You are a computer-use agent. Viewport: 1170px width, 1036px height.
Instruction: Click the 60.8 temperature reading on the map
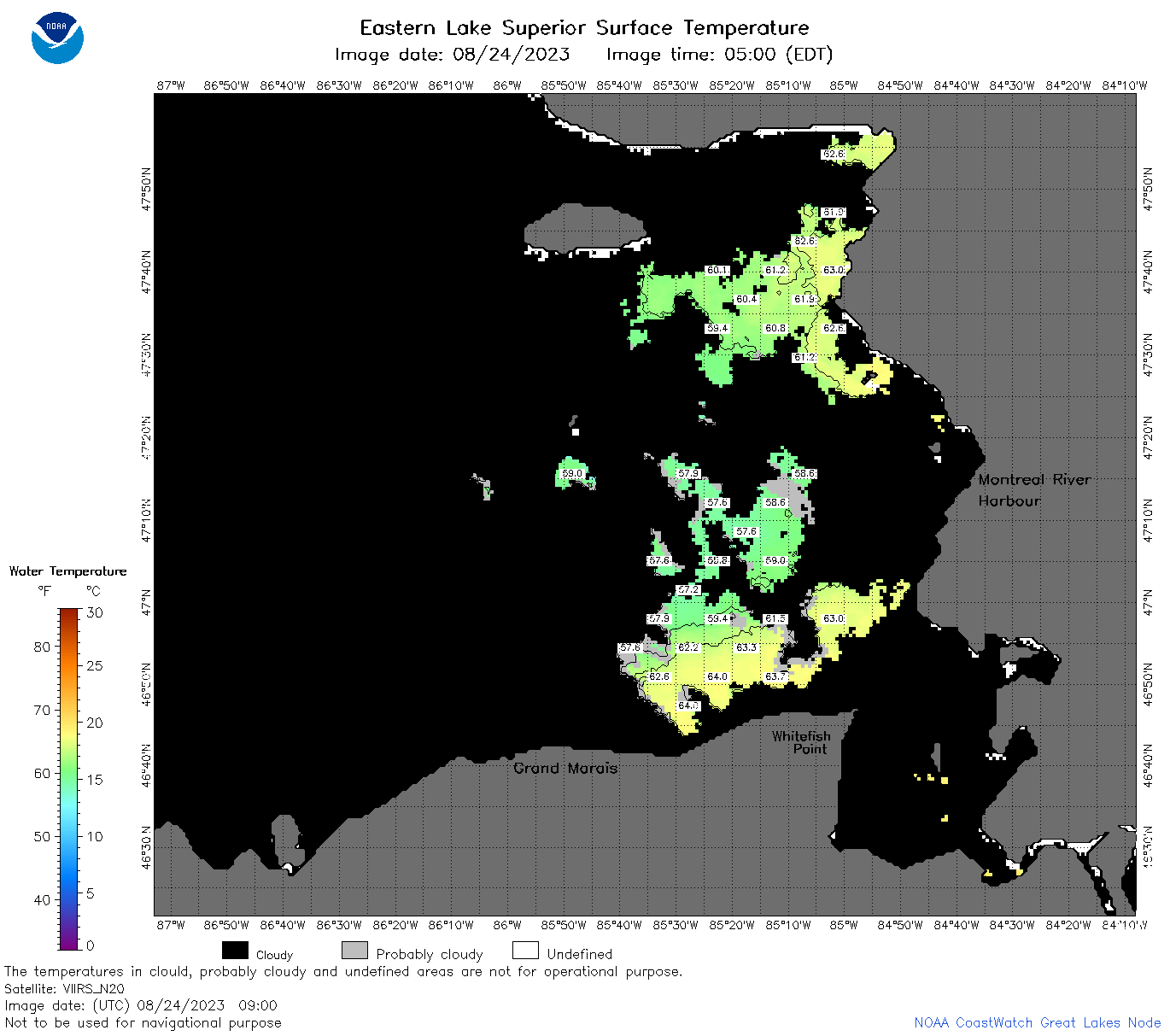pos(775,329)
